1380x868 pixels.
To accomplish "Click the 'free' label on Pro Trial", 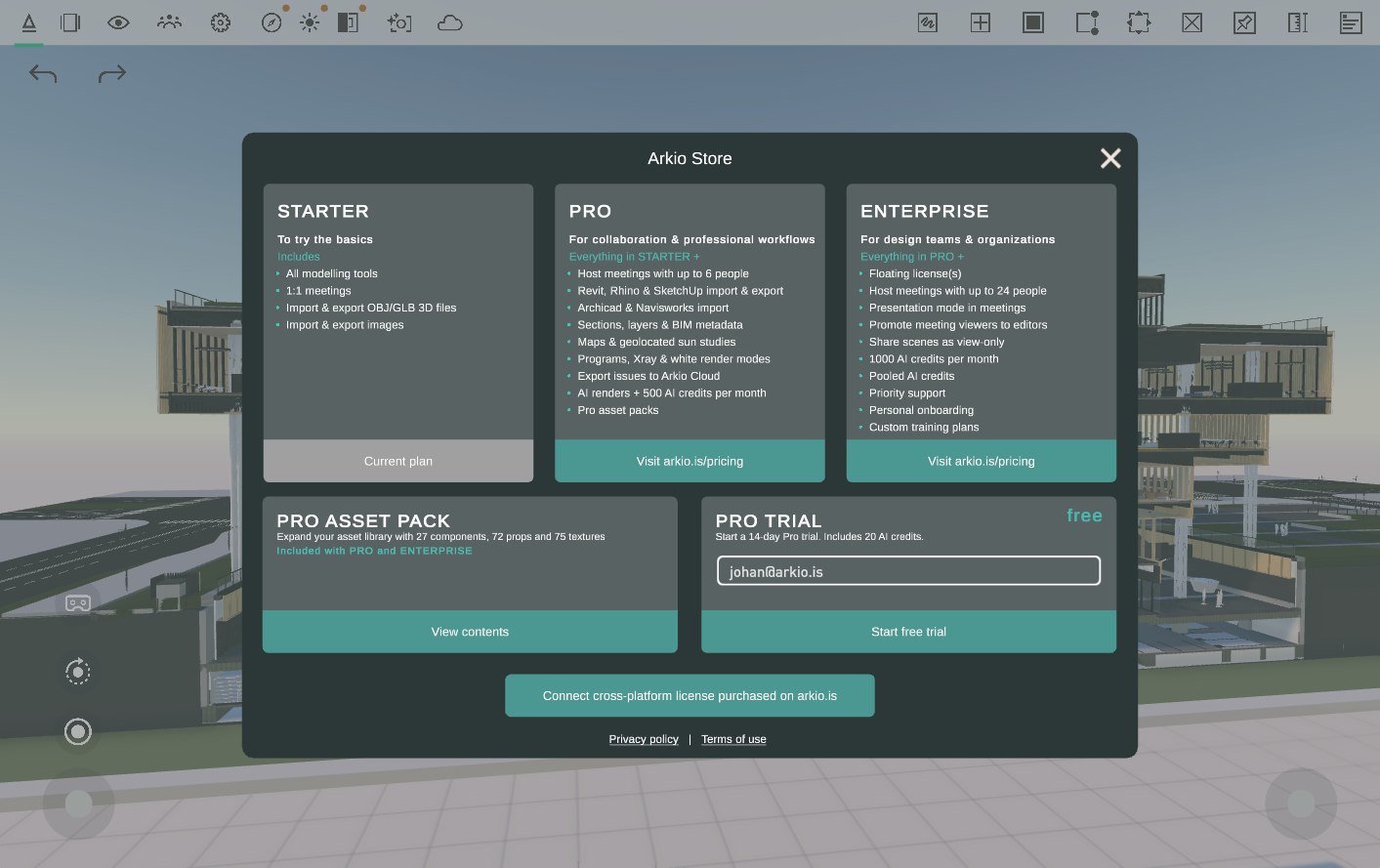I will (x=1084, y=516).
